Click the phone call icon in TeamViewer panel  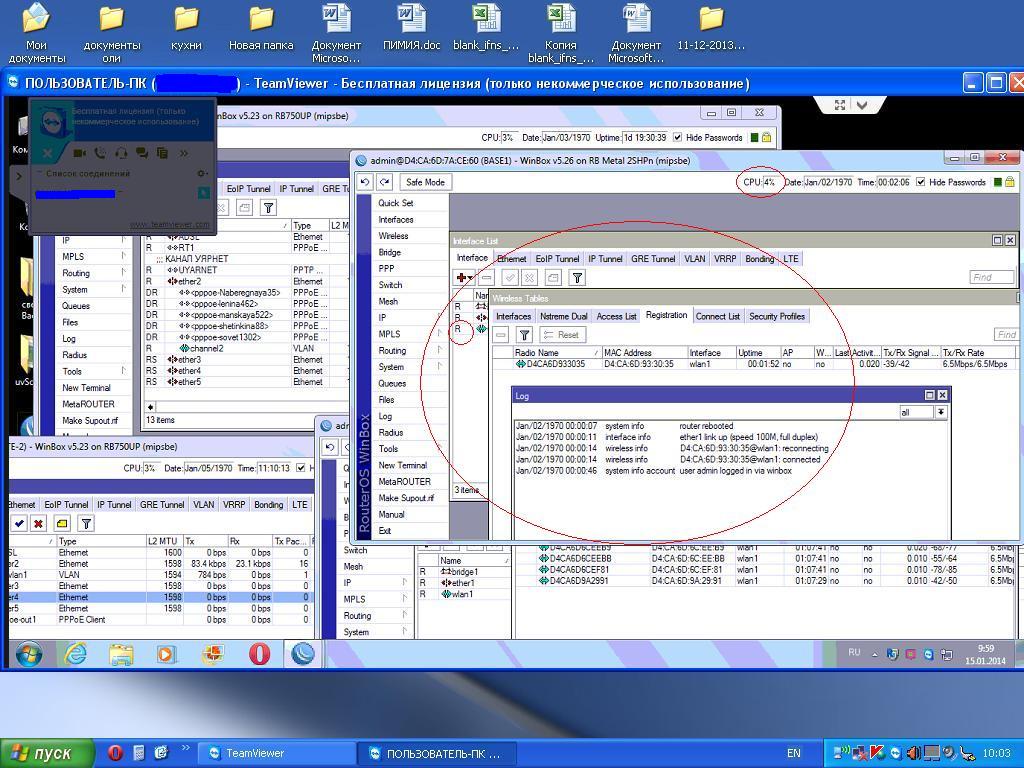click(100, 153)
